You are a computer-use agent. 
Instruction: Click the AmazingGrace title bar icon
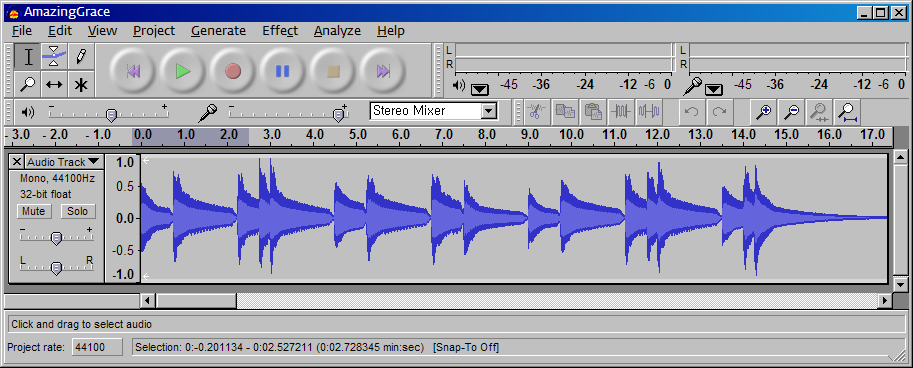pyautogui.click(x=14, y=13)
